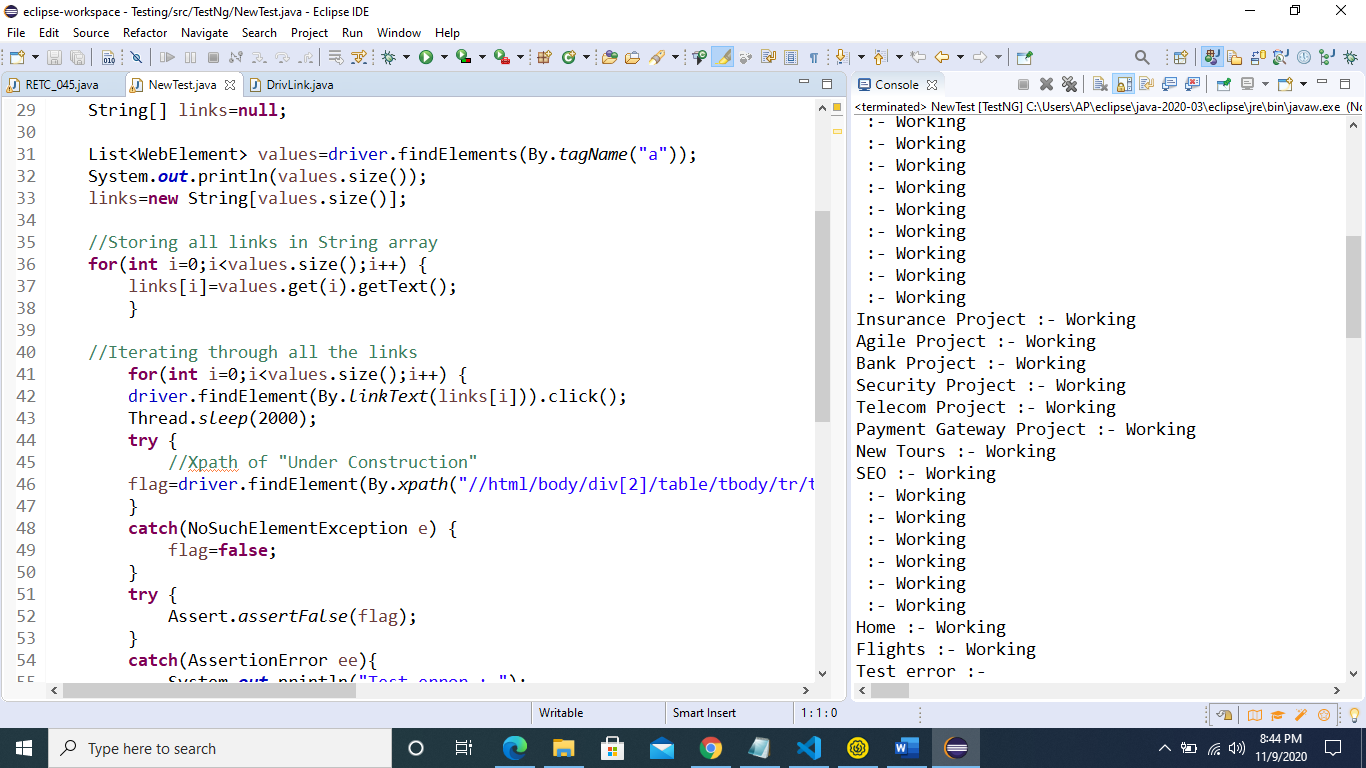Open the Display Selected Console dropdown
Viewport: 1366px width, 768px height.
click(x=1264, y=85)
